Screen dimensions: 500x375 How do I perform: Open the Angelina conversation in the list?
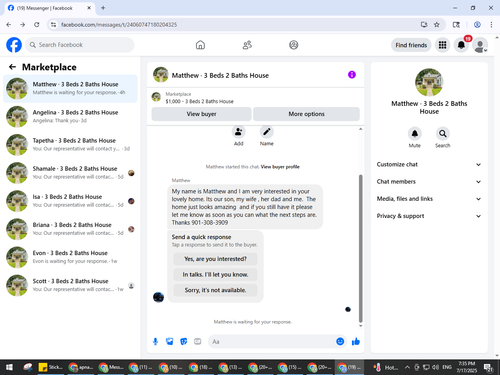tap(70, 116)
